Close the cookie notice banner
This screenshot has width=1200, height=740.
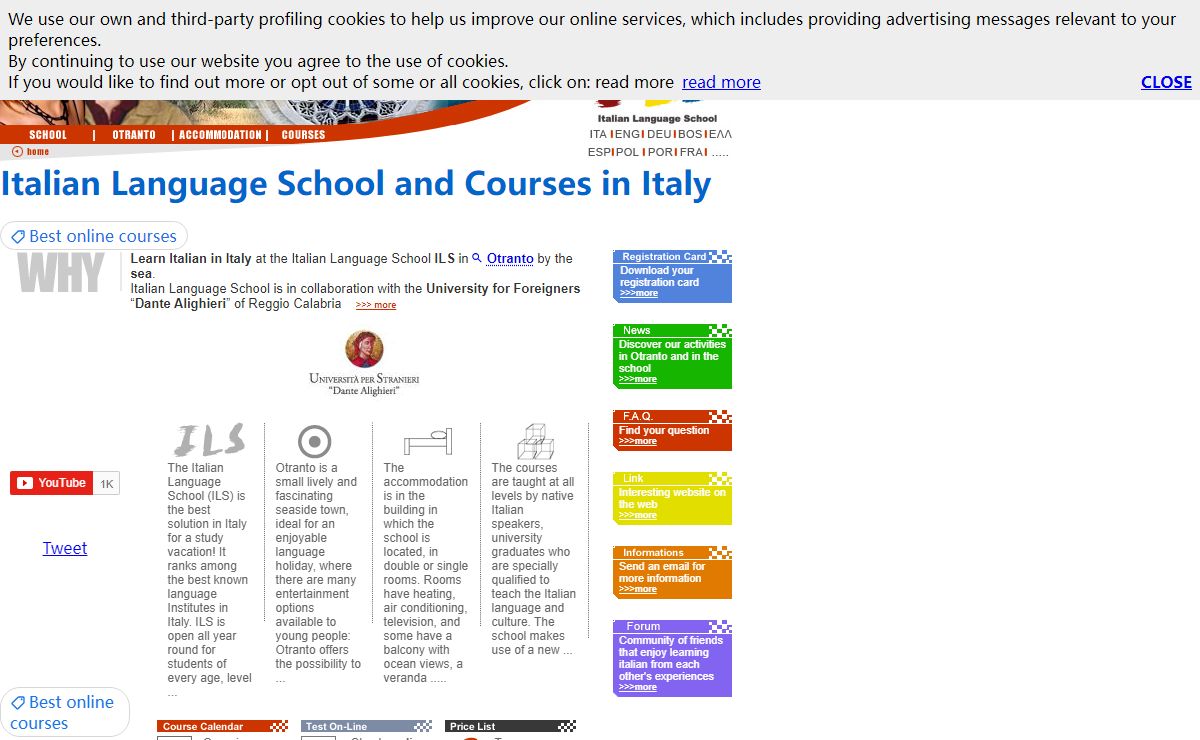pos(1166,82)
